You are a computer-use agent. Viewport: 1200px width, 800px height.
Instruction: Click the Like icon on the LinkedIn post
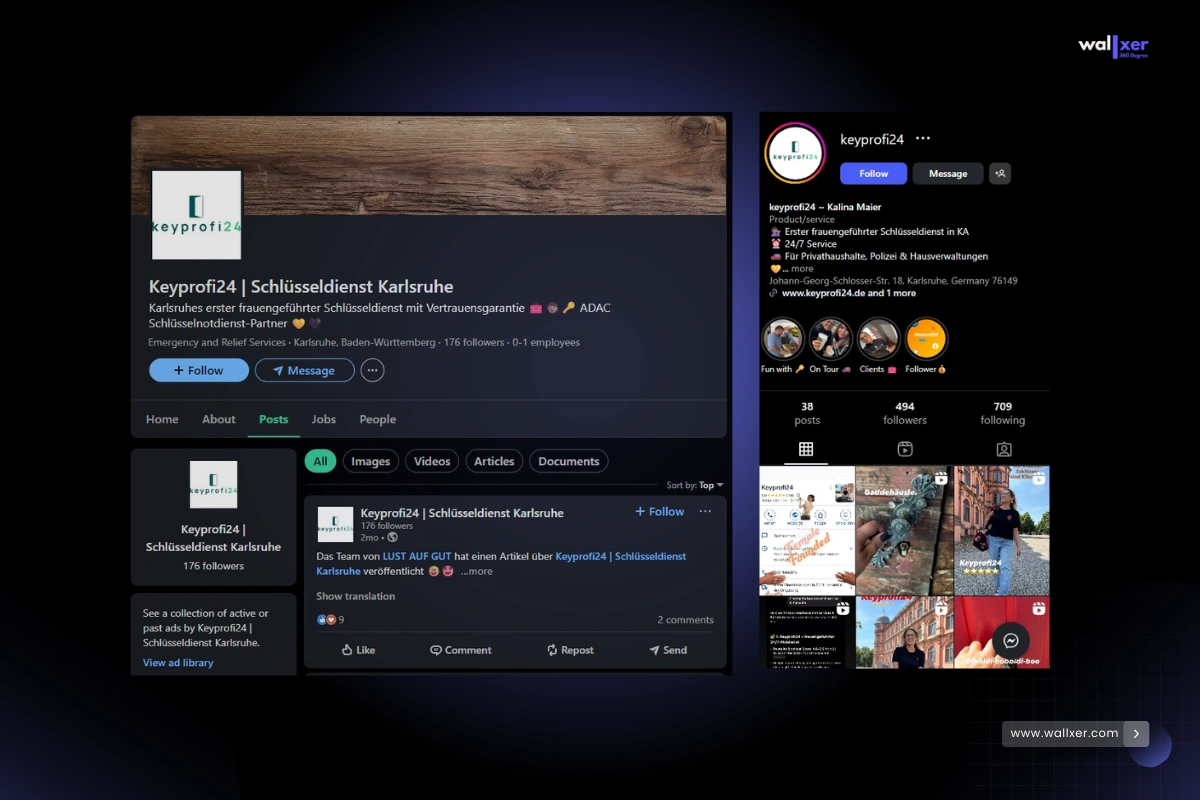point(348,650)
